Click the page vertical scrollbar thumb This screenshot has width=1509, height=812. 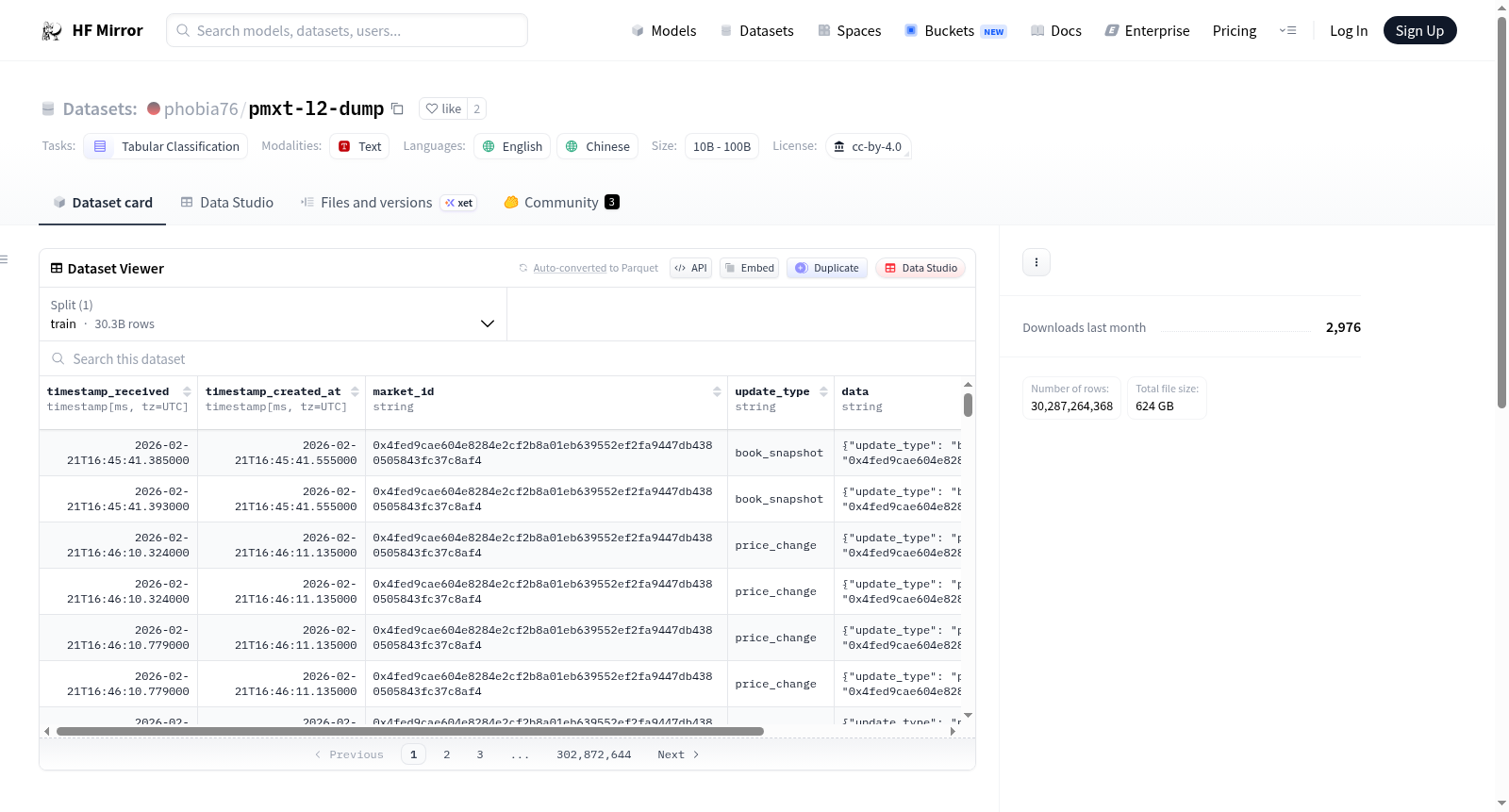coord(1501,212)
